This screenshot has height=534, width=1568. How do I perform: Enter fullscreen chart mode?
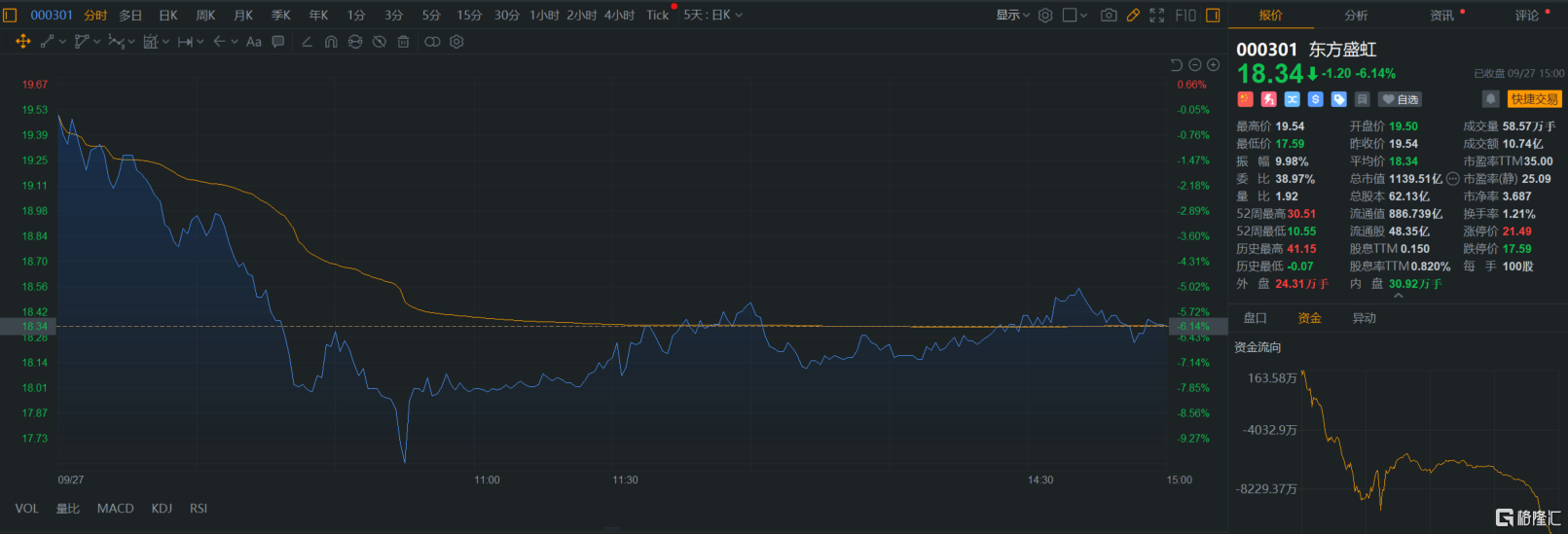tap(1157, 15)
